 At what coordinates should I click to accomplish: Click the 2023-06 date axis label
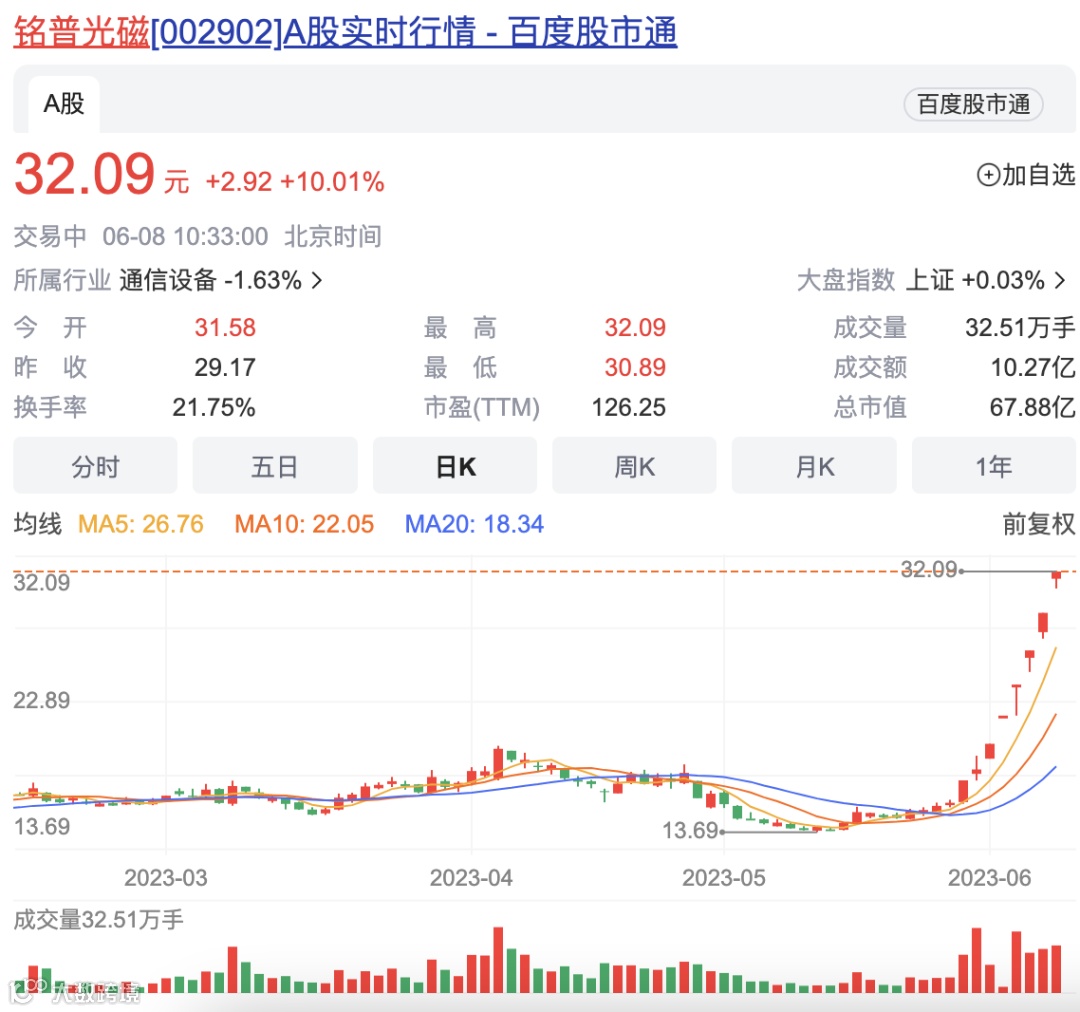point(989,878)
